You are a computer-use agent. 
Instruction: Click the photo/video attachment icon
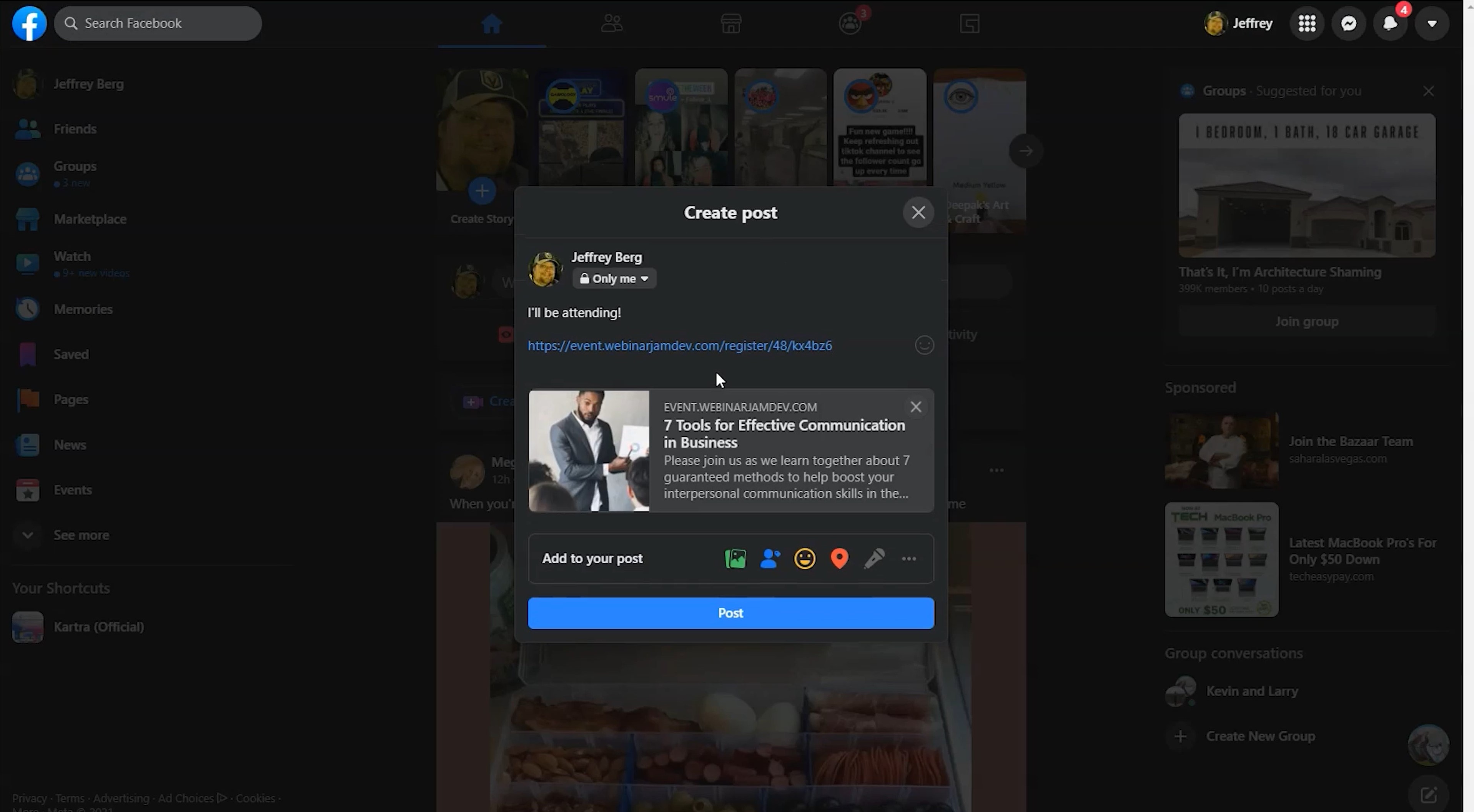(x=735, y=558)
